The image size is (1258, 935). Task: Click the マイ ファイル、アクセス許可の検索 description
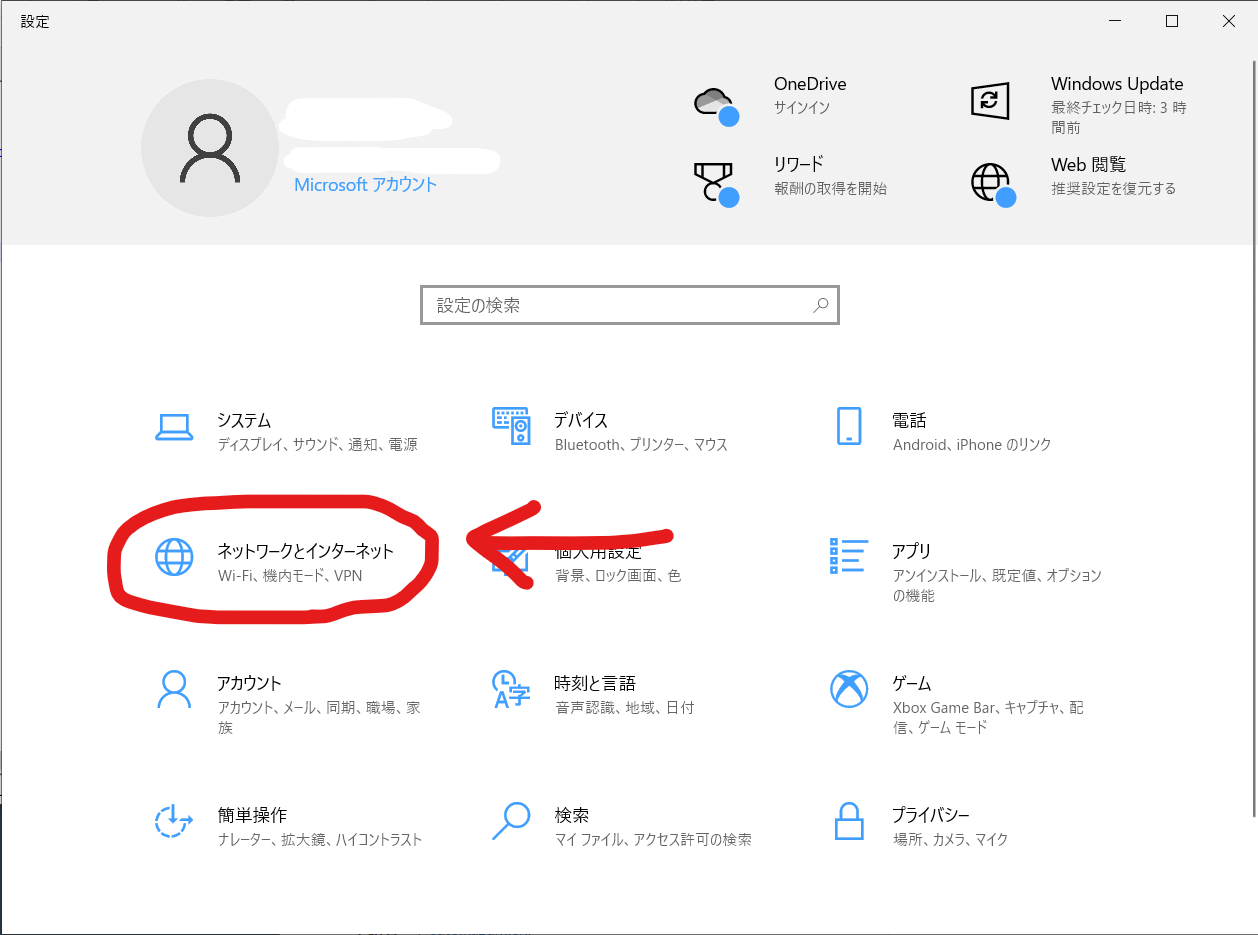click(653, 840)
